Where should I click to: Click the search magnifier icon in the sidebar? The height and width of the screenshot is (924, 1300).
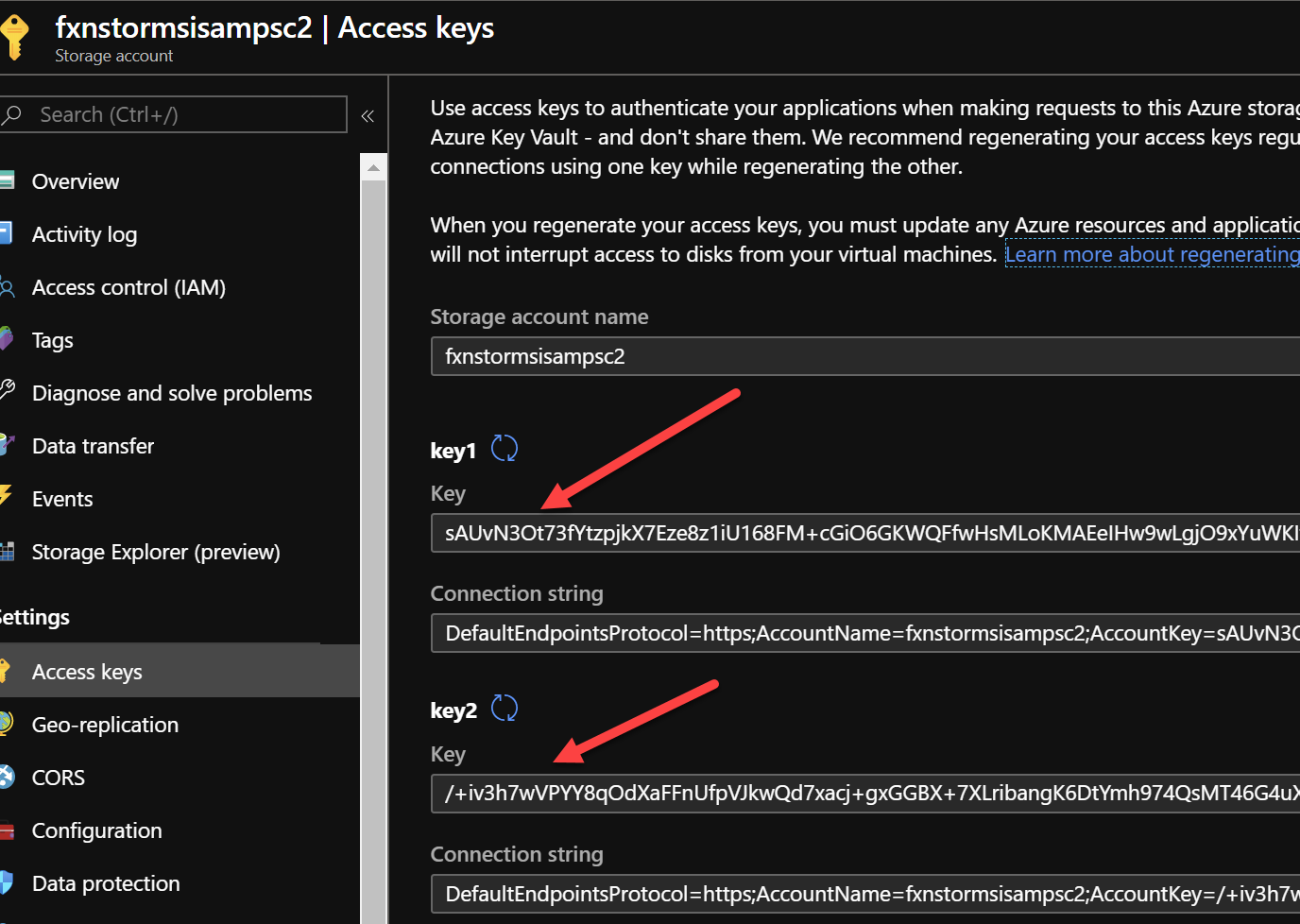12,115
